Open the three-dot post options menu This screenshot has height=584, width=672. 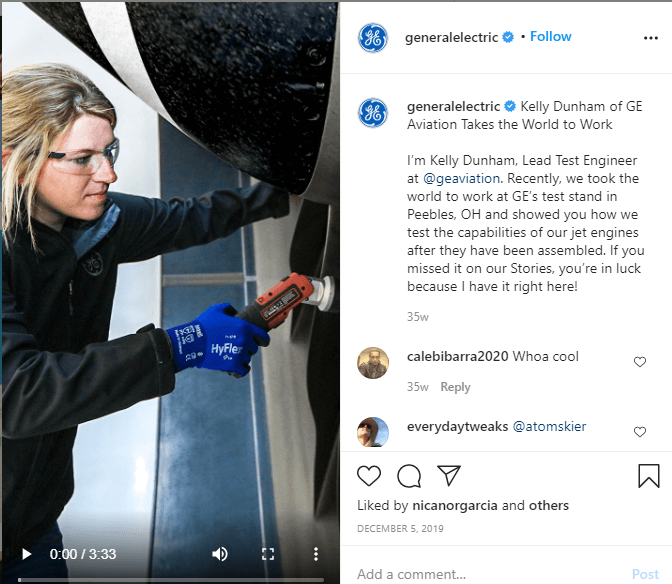coord(651,38)
